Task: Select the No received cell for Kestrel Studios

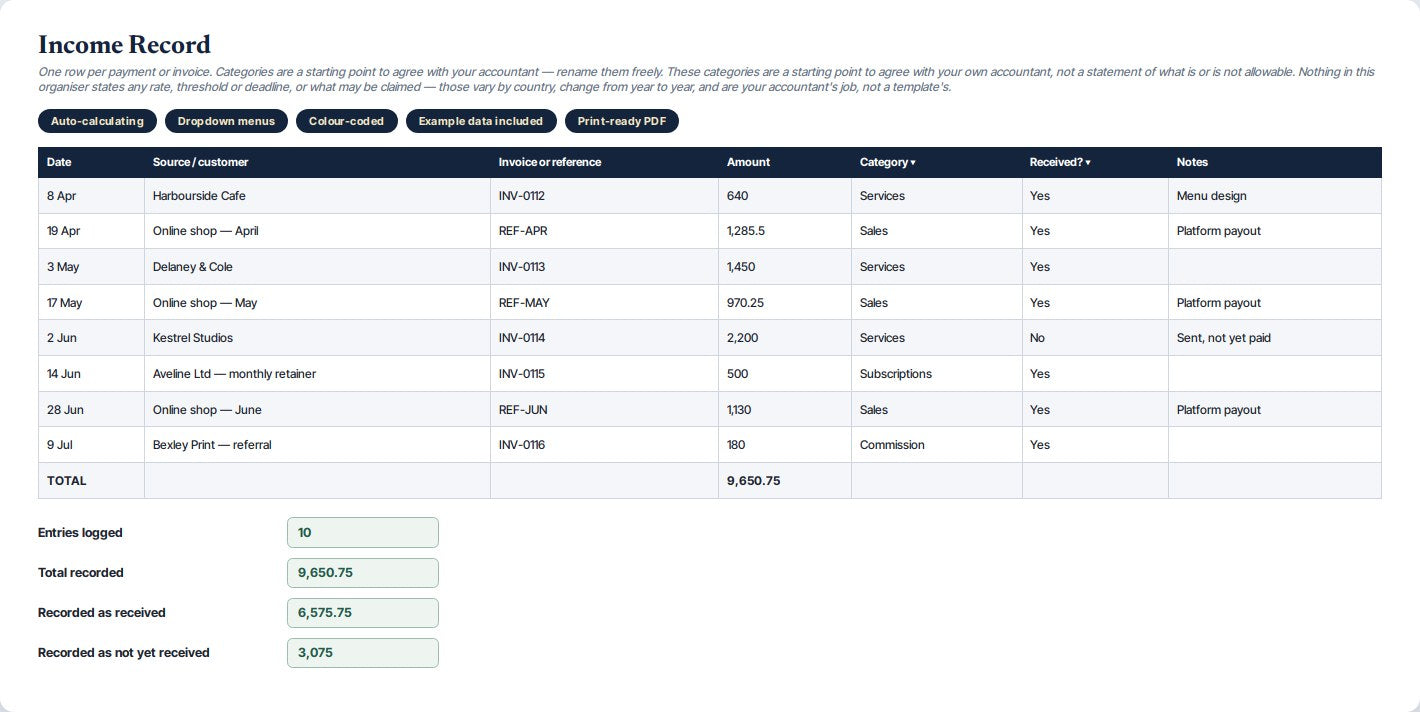Action: point(1095,338)
